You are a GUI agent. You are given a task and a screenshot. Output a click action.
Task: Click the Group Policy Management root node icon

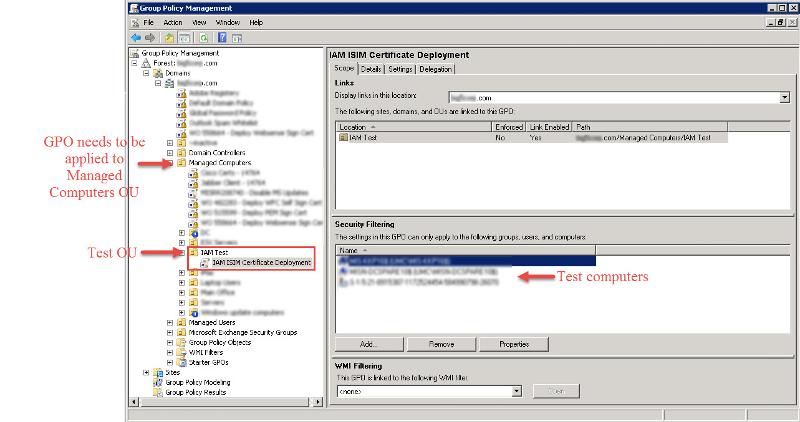click(x=135, y=53)
